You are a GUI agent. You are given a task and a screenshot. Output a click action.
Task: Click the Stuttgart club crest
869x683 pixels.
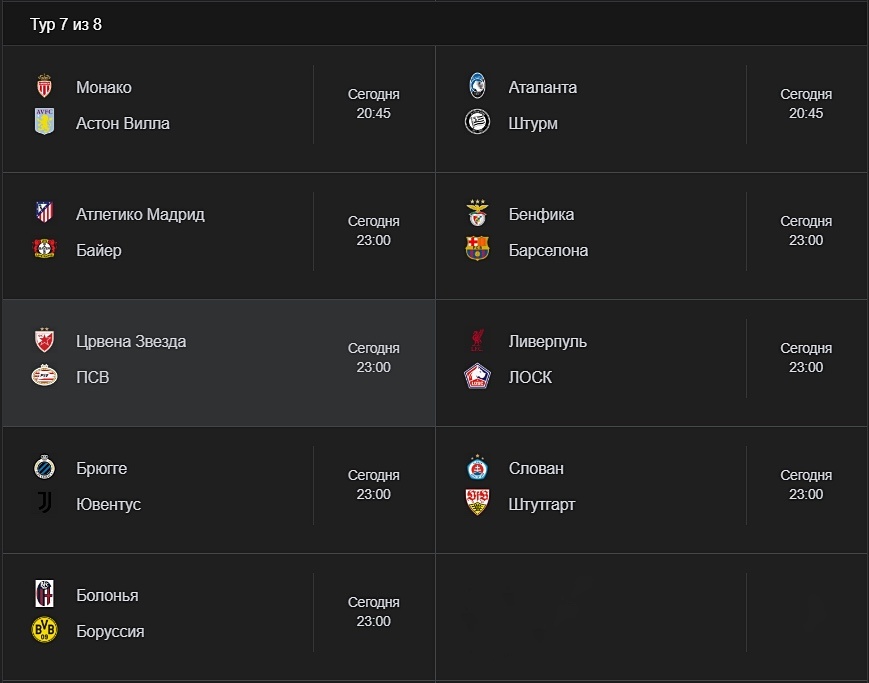(477, 504)
